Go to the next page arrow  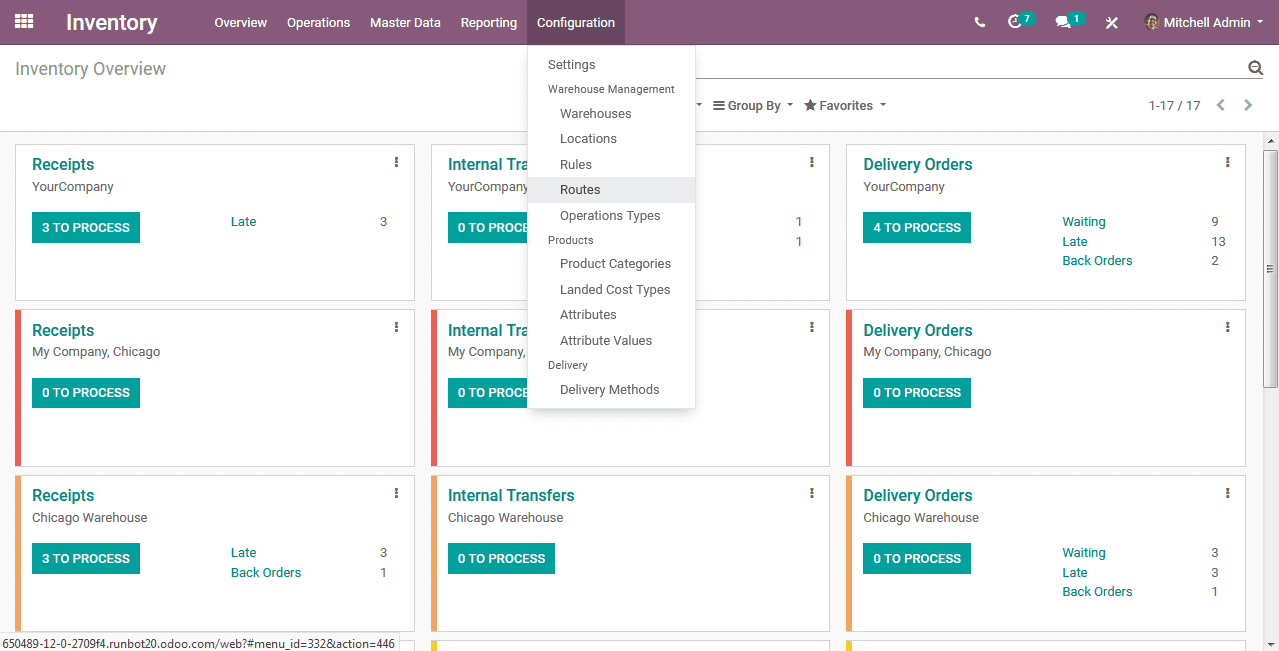click(1248, 105)
